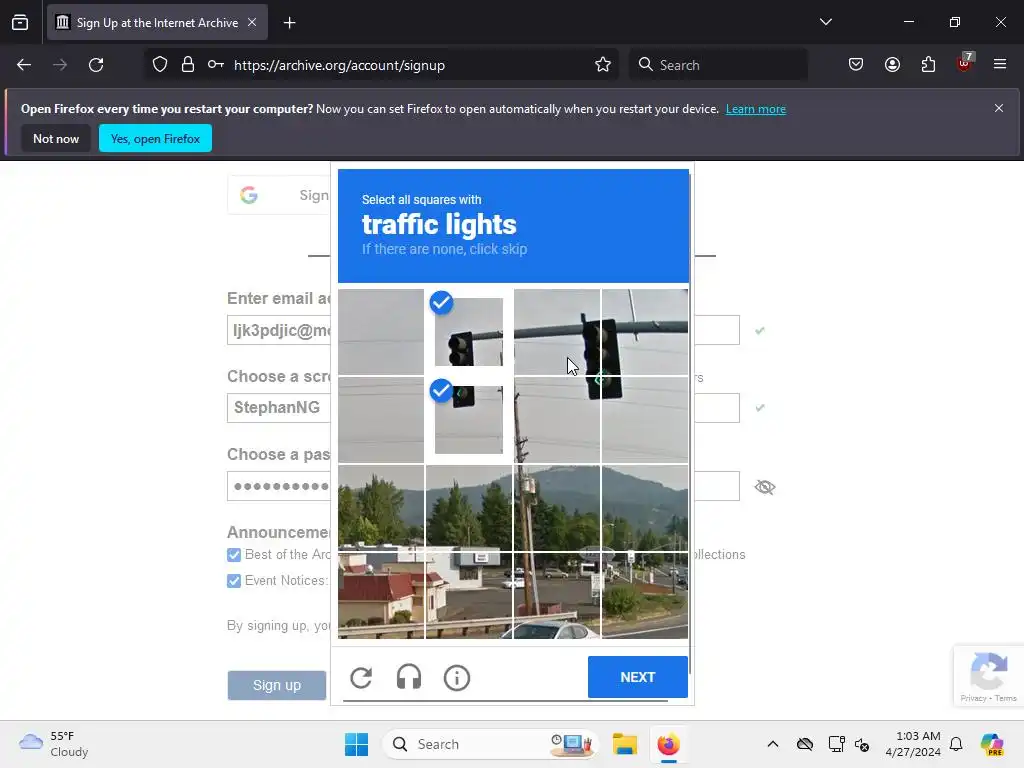
Task: Click the OneDrive tray icon
Action: [805, 744]
